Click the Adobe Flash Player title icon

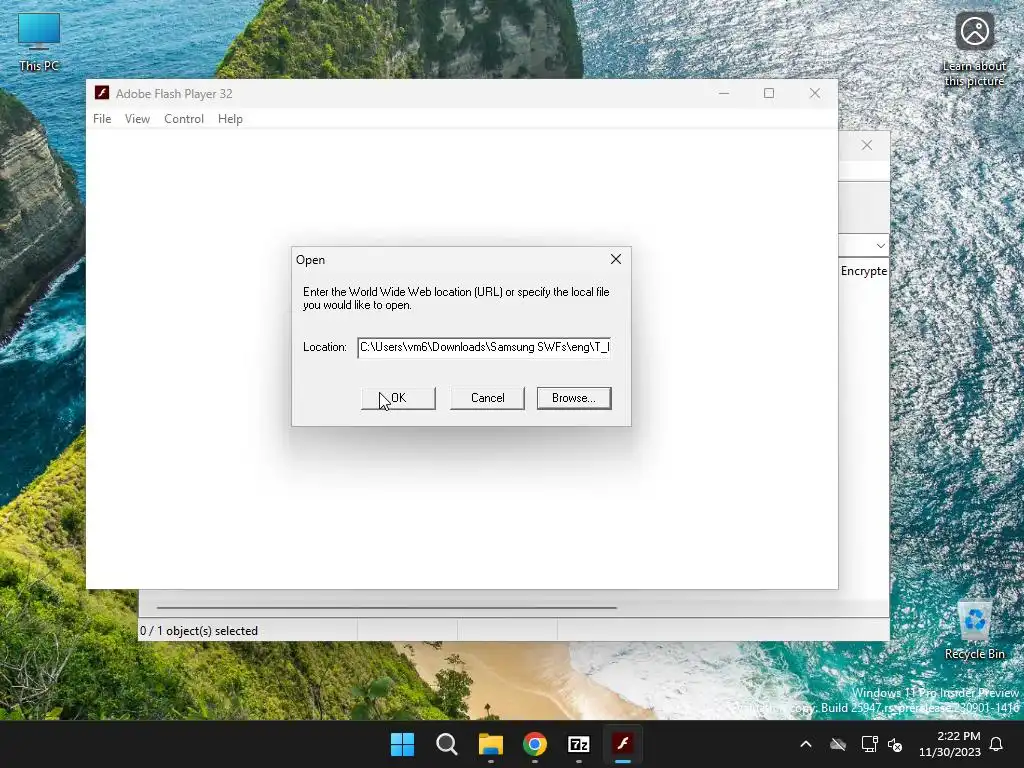pos(102,93)
